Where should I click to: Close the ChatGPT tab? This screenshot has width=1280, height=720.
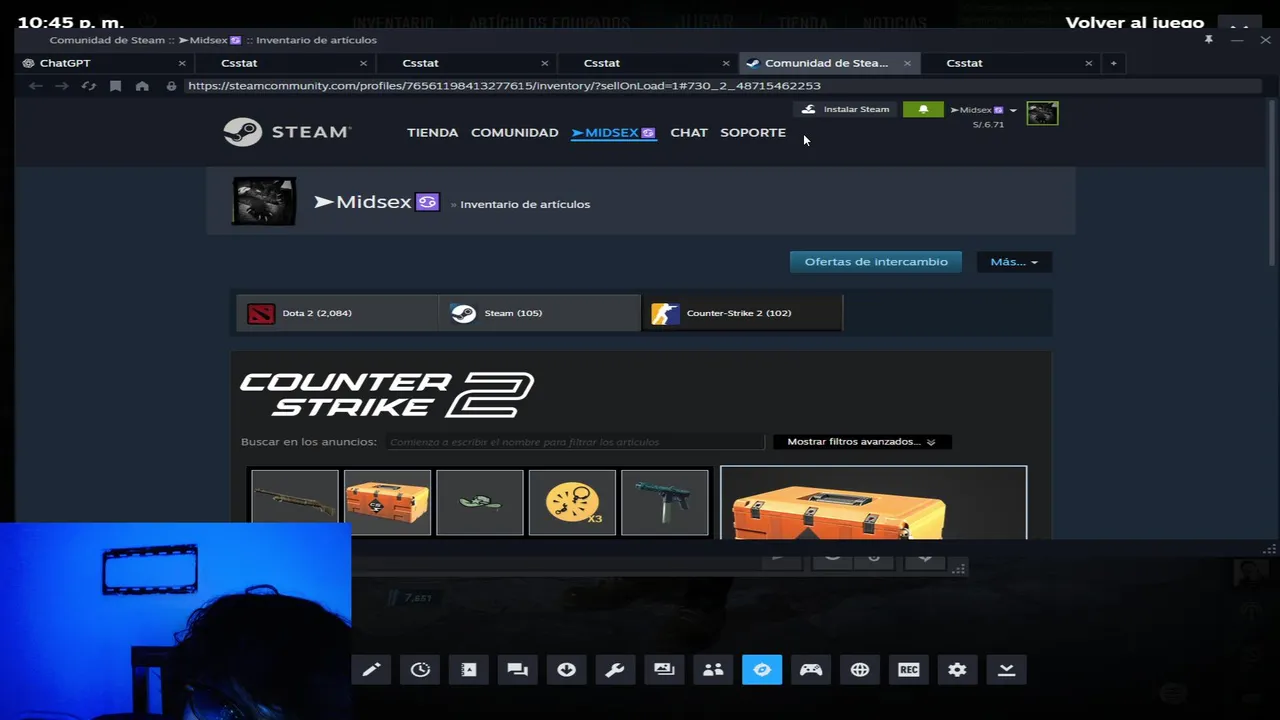click(182, 63)
